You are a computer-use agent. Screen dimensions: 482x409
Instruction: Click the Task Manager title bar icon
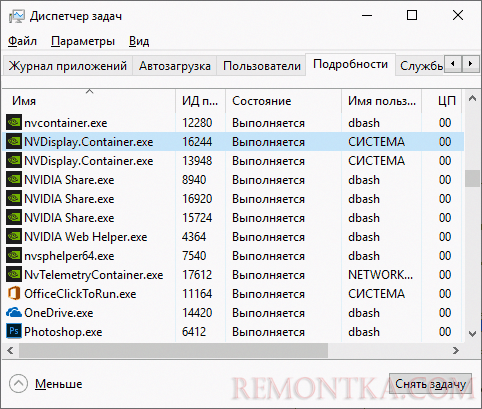pos(17,16)
